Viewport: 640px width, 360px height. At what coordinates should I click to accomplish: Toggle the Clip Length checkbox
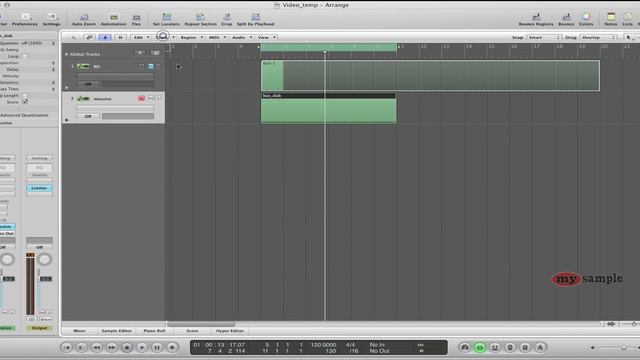pyautogui.click(x=25, y=96)
